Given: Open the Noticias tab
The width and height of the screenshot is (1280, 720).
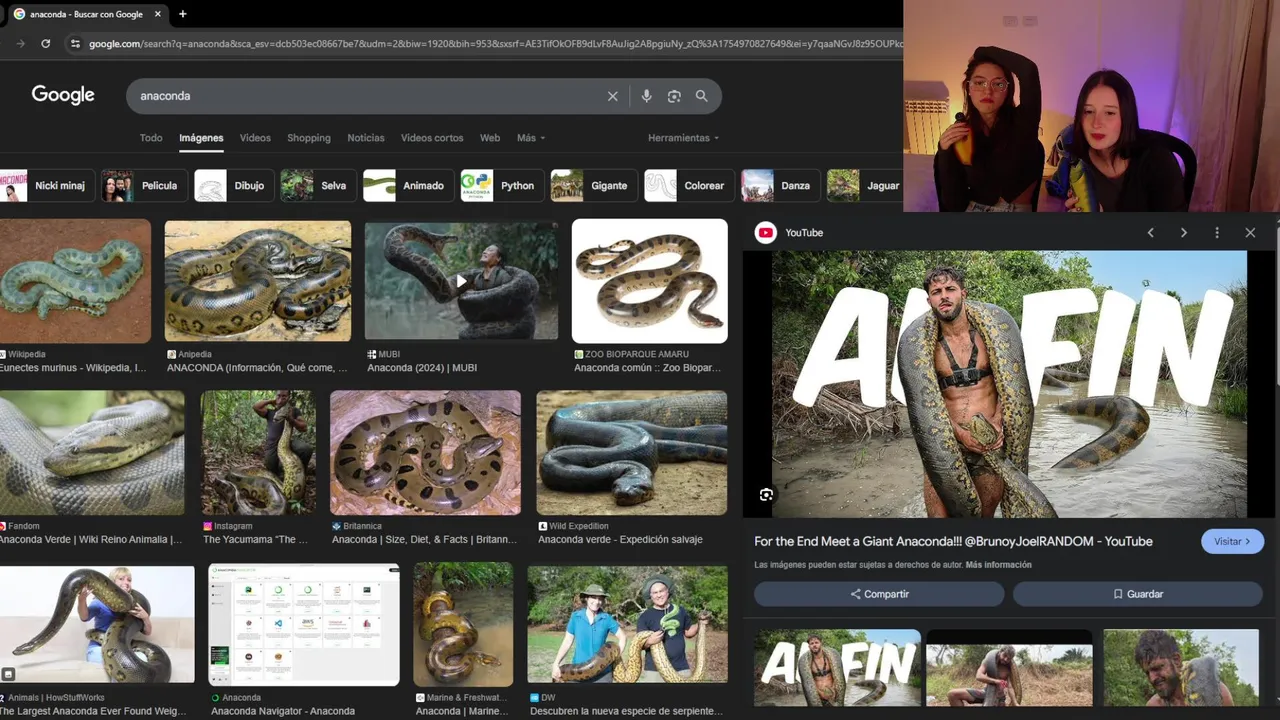Looking at the screenshot, I should coord(366,138).
